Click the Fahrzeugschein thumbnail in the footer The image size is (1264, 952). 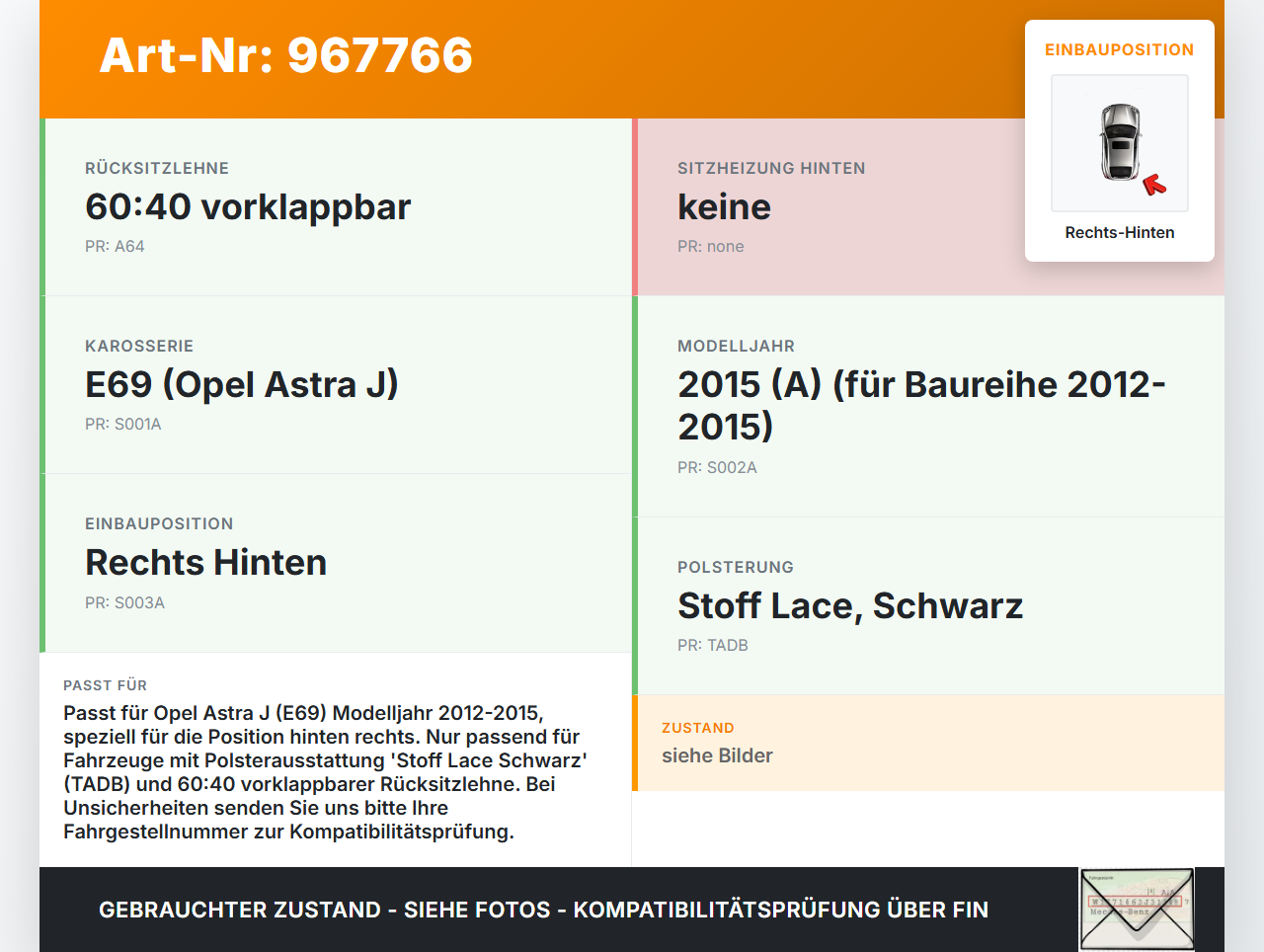point(1137,908)
